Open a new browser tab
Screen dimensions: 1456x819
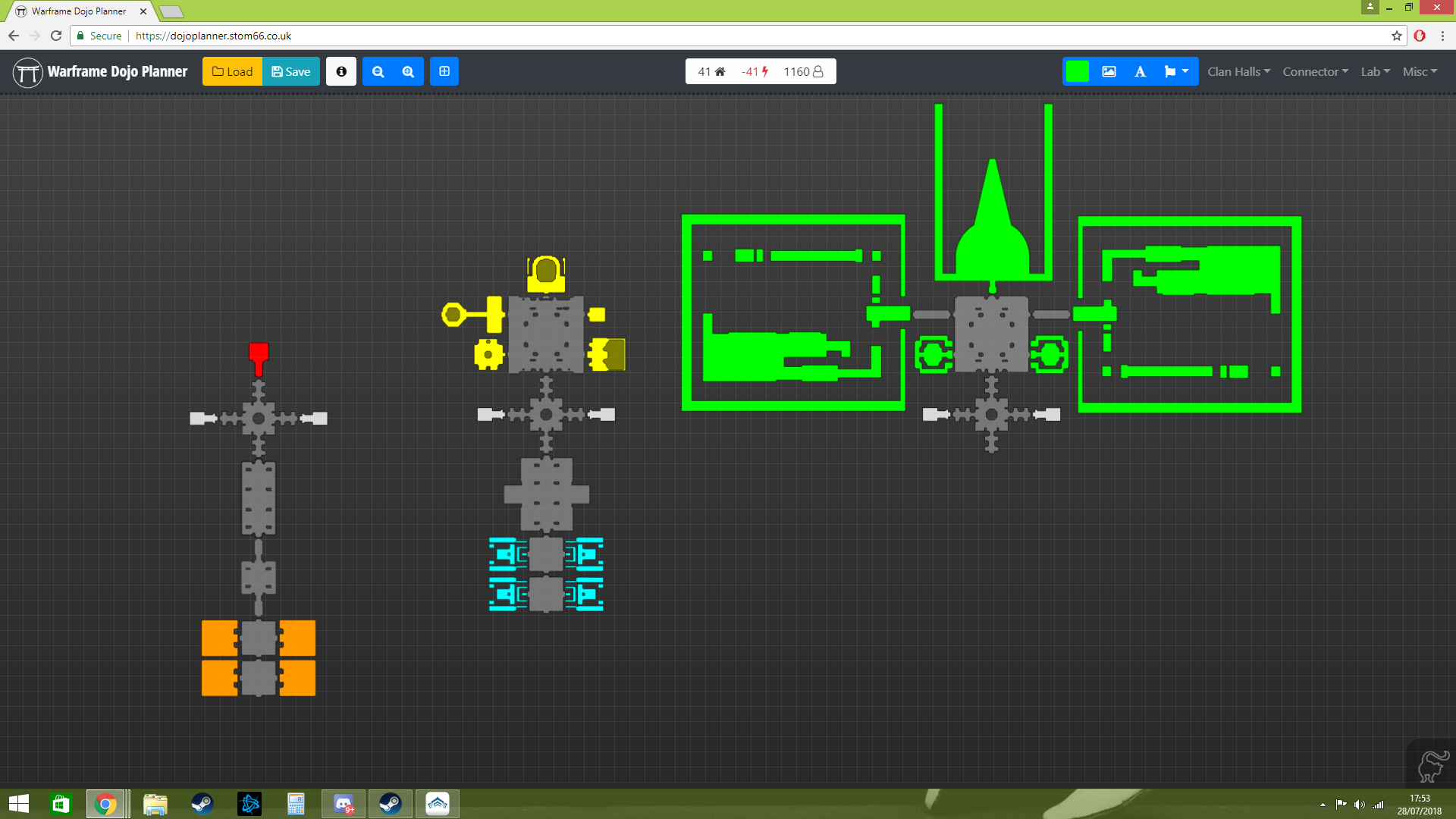171,11
